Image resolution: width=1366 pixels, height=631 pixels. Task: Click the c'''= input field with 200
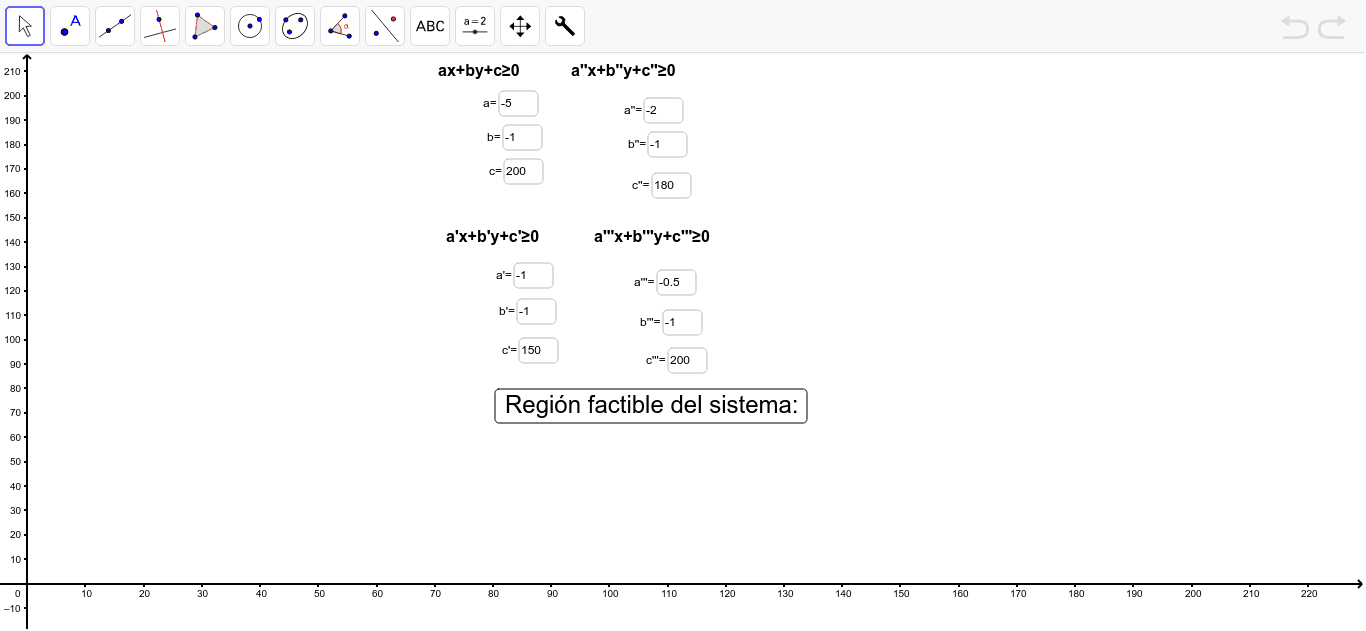688,360
